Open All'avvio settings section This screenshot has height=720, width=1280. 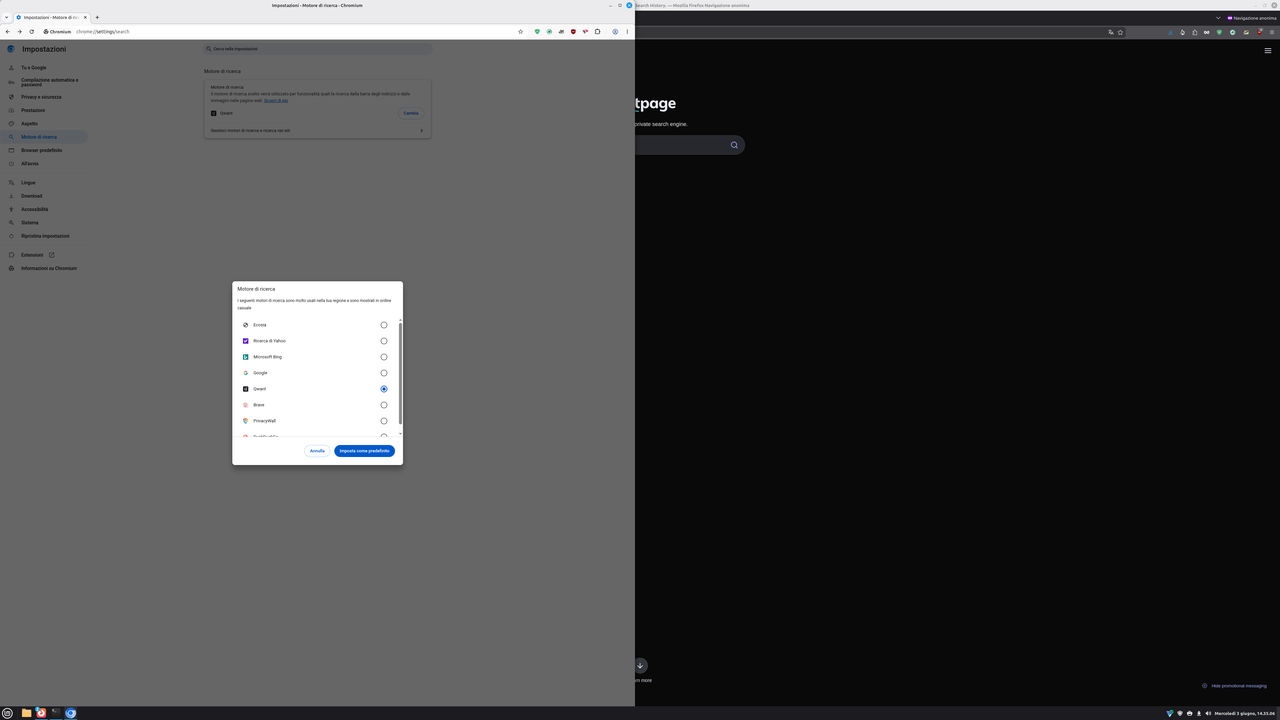coord(30,164)
